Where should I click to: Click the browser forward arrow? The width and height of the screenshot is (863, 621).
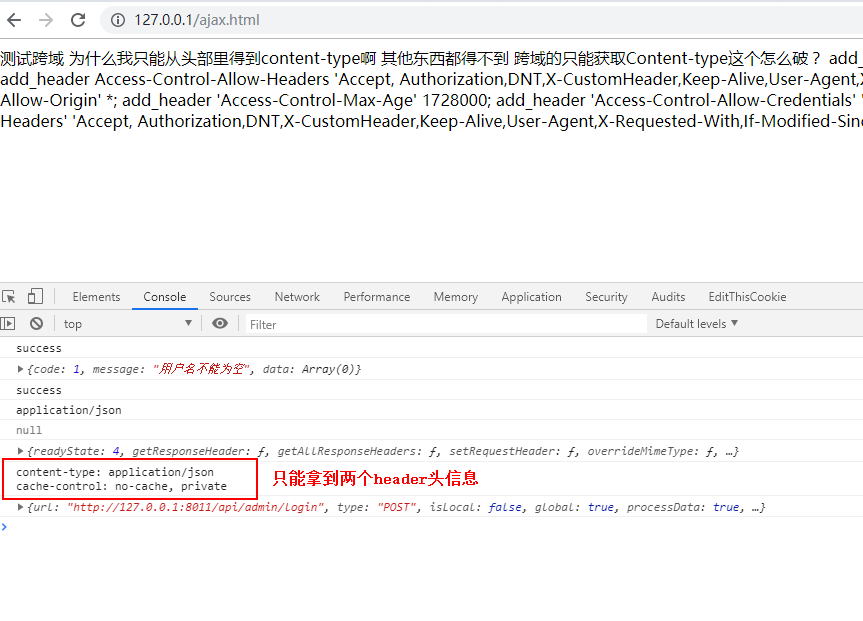coord(46,20)
